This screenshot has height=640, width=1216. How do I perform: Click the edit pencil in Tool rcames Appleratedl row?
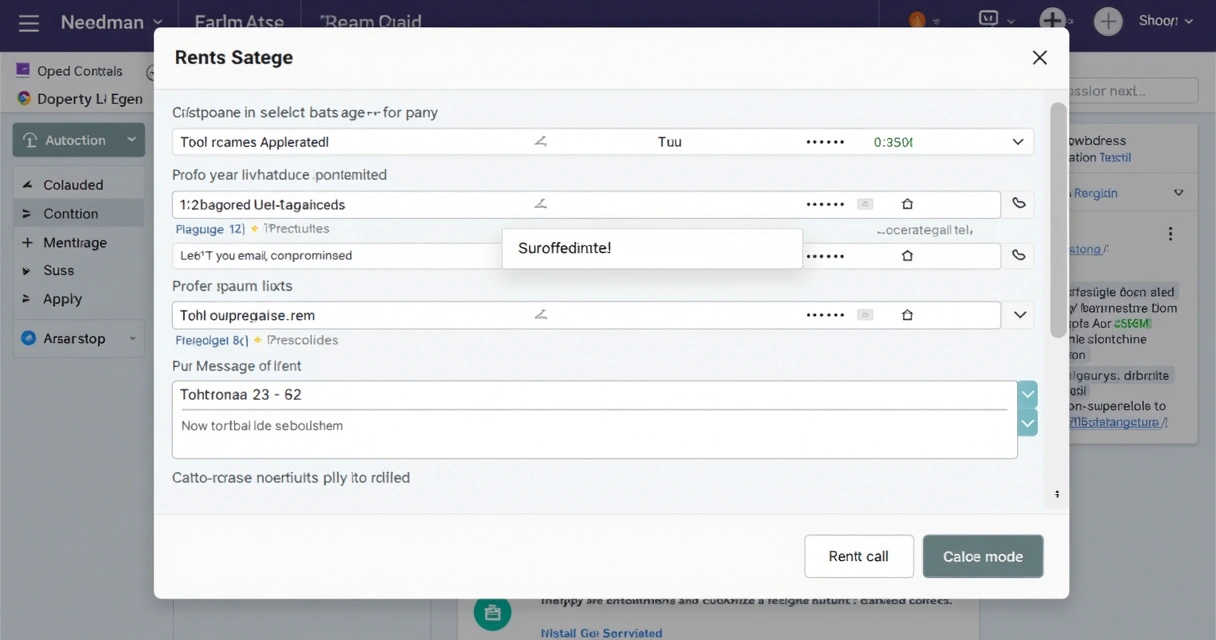click(x=541, y=142)
